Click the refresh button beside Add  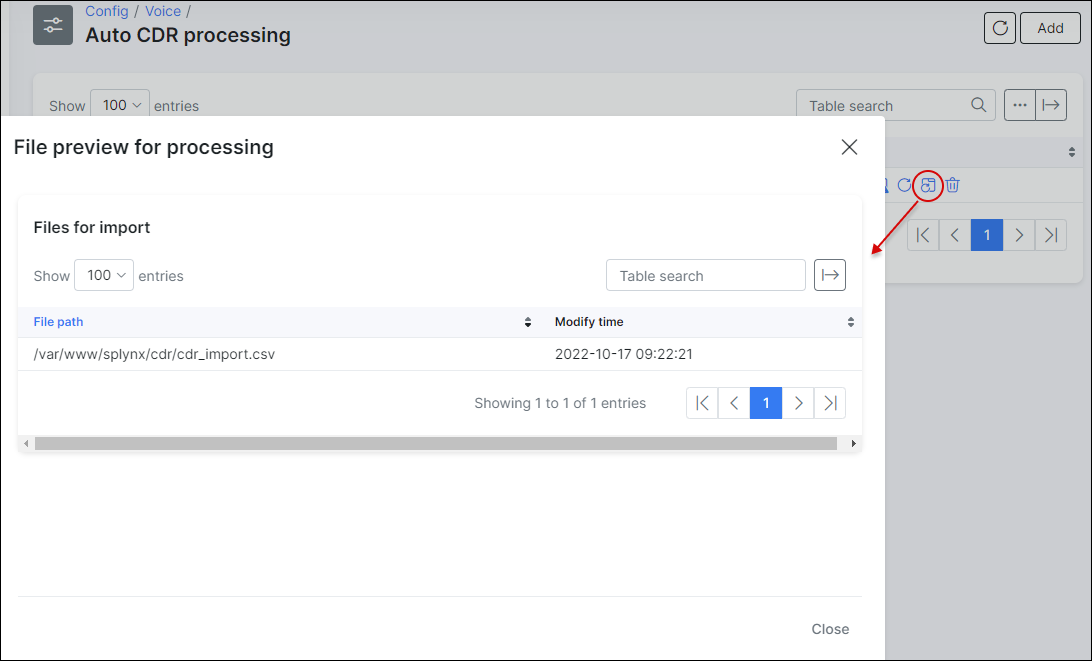pos(1000,28)
